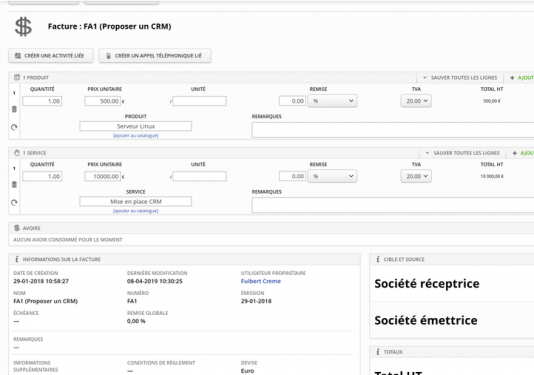This screenshot has width=534, height=375.
Task: Delete the Mise en place CRM line via trash icon
Action: click(14, 185)
